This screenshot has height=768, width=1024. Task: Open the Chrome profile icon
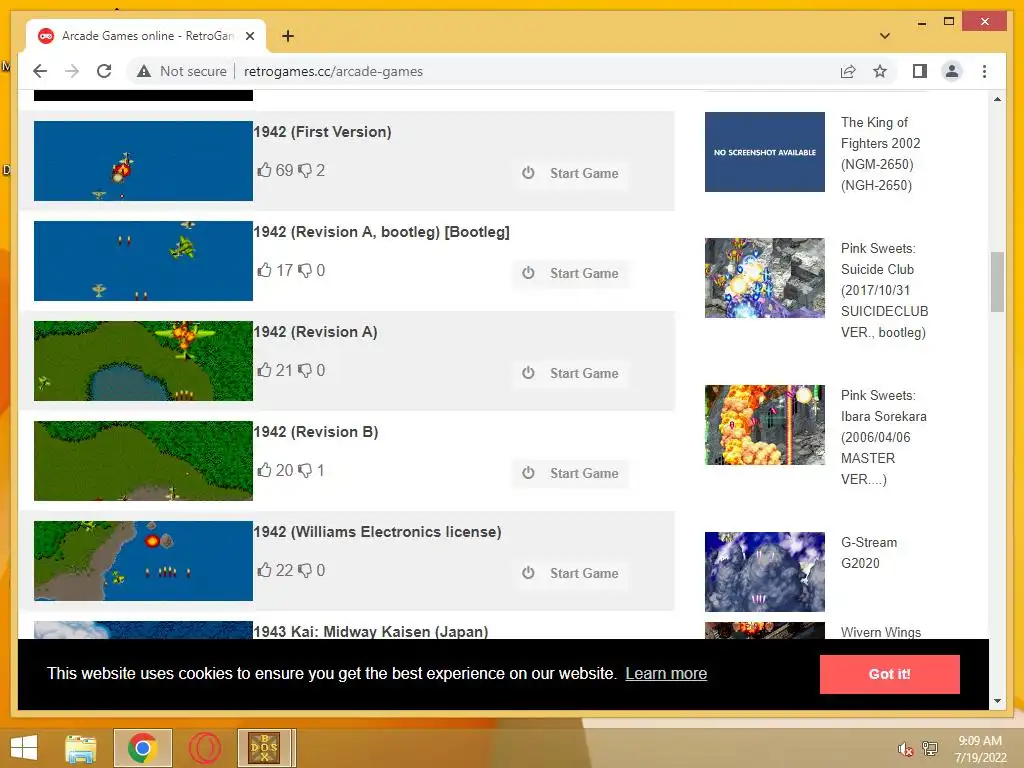[952, 71]
